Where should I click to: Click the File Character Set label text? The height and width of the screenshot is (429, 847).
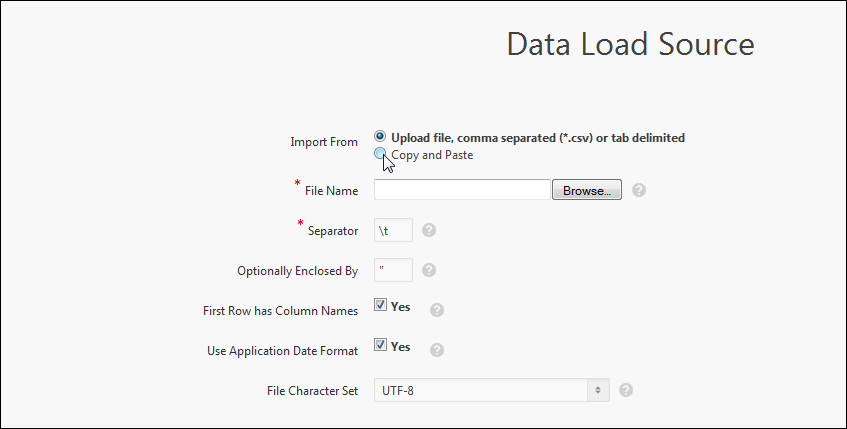click(x=306, y=391)
